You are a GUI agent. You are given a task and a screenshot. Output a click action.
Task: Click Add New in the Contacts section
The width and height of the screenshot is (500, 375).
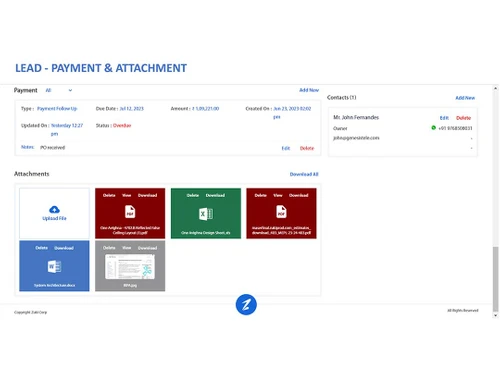pyautogui.click(x=465, y=98)
